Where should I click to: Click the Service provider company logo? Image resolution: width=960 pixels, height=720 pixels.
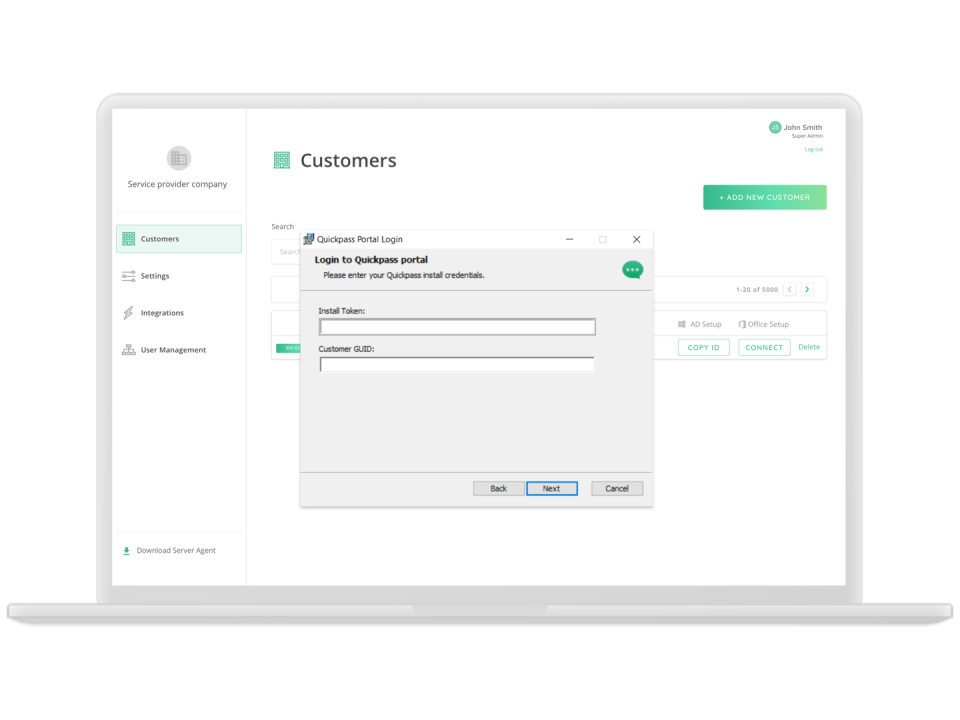click(178, 158)
